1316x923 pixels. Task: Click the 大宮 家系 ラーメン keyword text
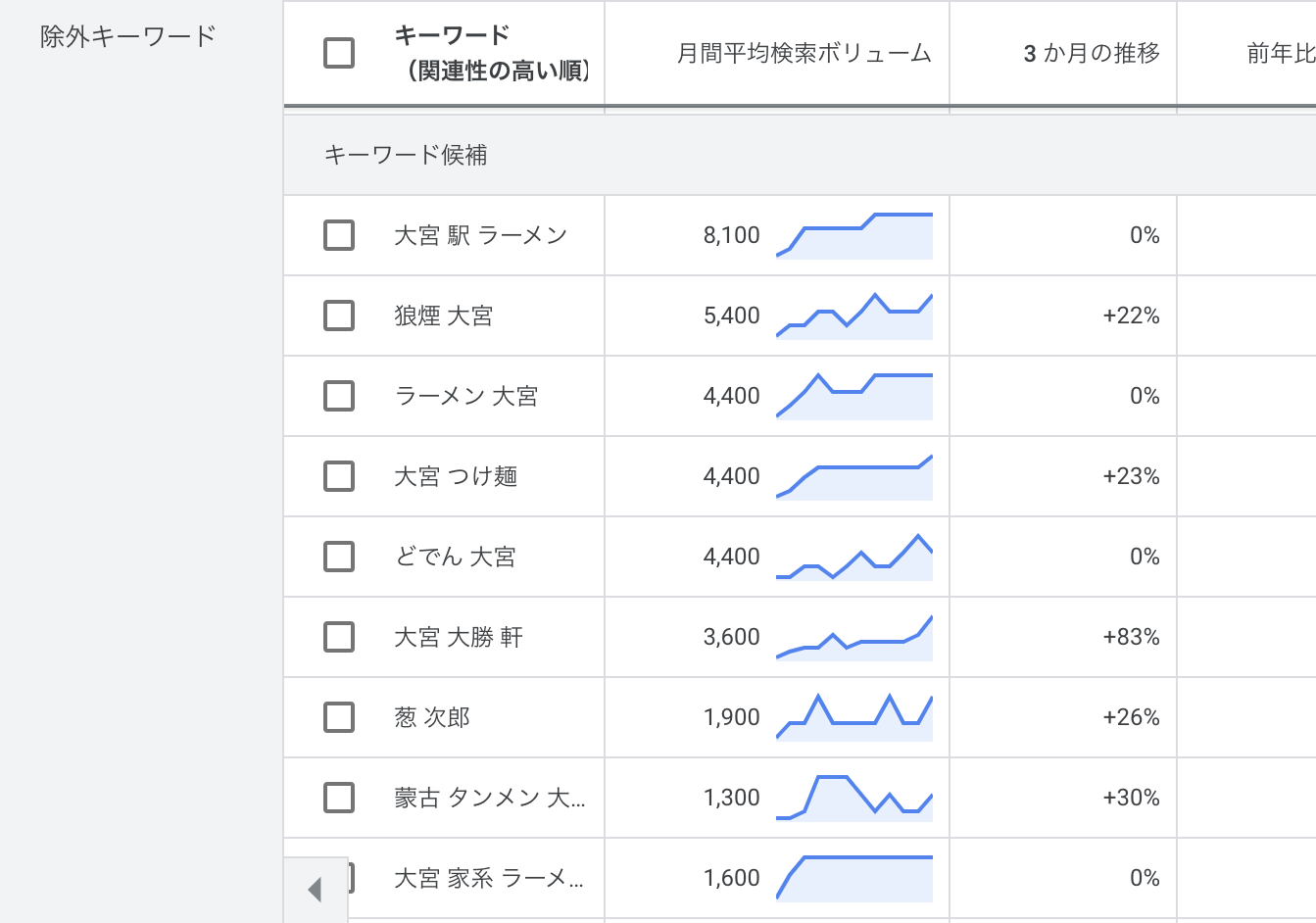[x=488, y=878]
